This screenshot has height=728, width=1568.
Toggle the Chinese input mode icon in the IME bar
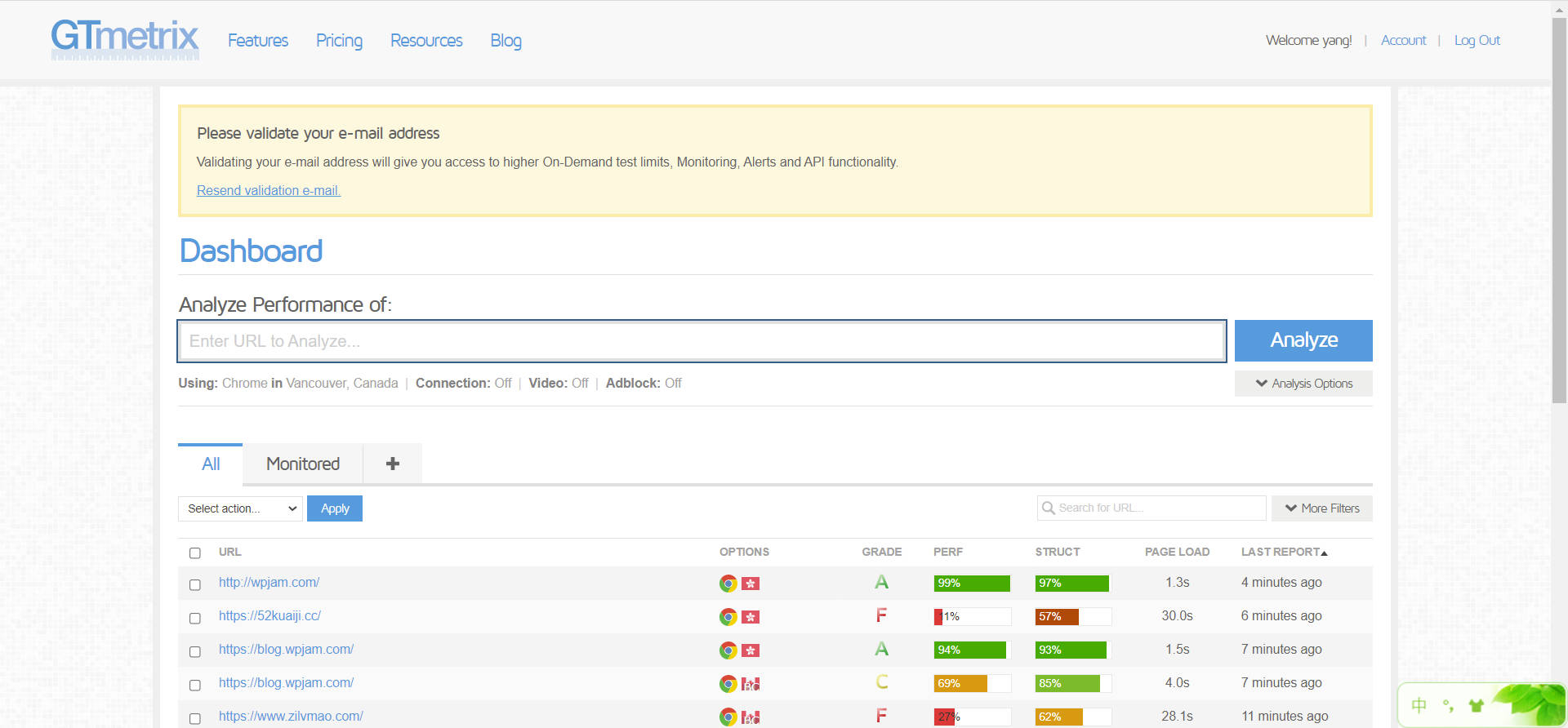click(1419, 705)
